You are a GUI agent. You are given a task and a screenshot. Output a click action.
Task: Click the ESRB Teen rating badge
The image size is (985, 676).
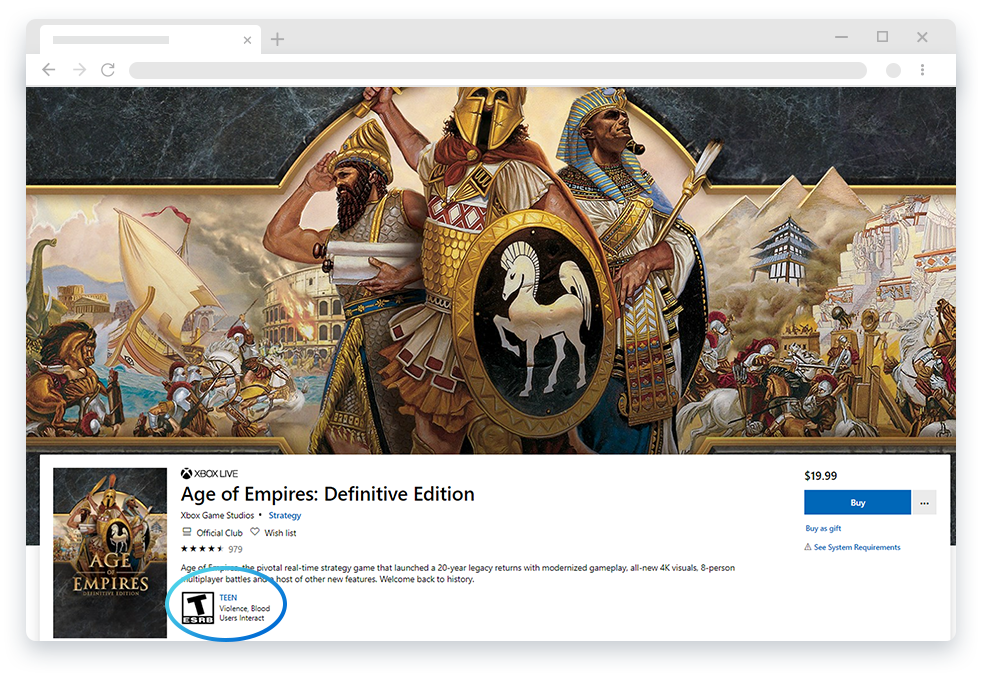pyautogui.click(x=198, y=608)
